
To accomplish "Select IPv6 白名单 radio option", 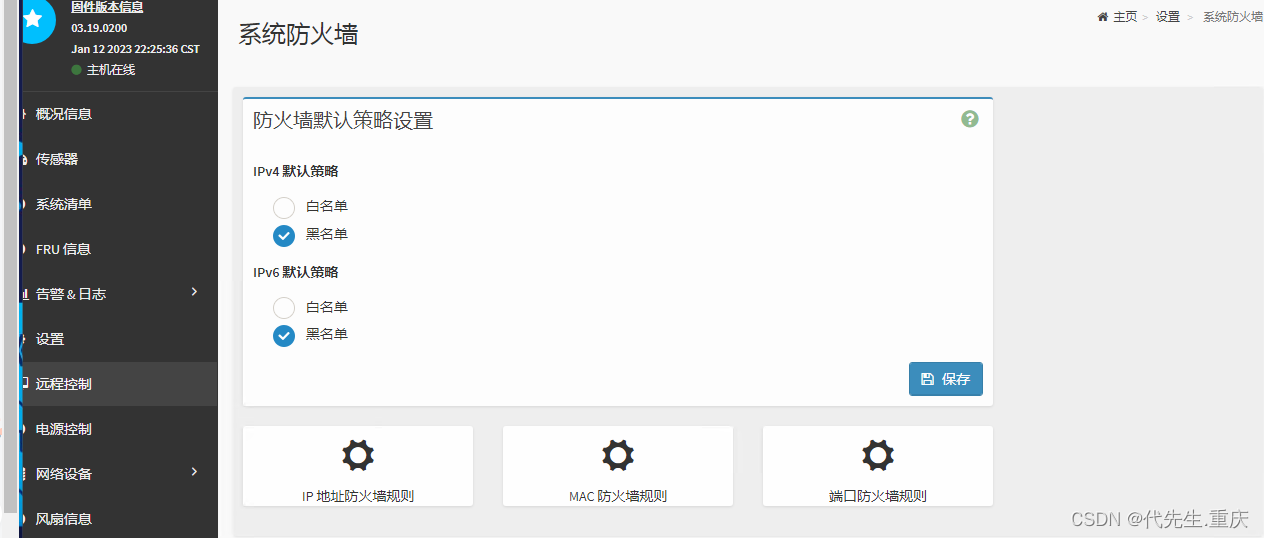I will click(x=284, y=308).
